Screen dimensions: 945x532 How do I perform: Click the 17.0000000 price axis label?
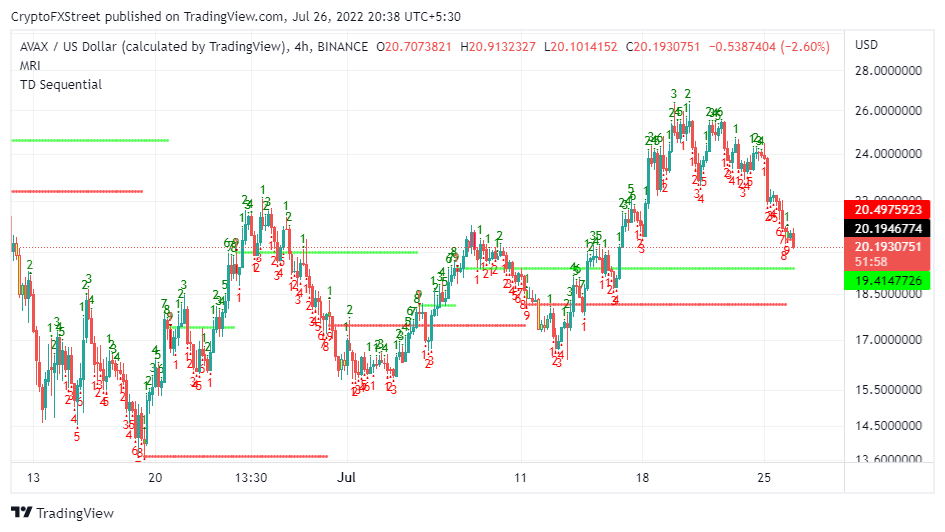[888, 340]
